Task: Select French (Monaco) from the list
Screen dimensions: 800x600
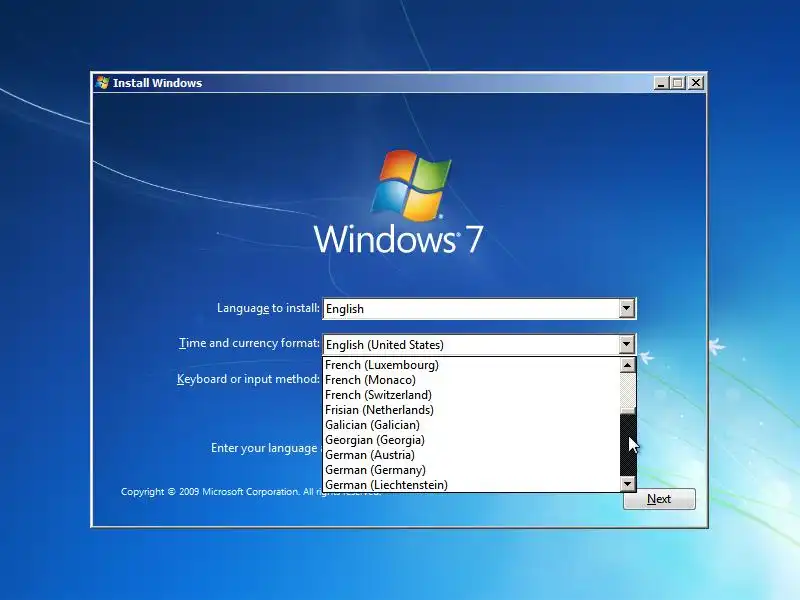Action: click(x=471, y=380)
